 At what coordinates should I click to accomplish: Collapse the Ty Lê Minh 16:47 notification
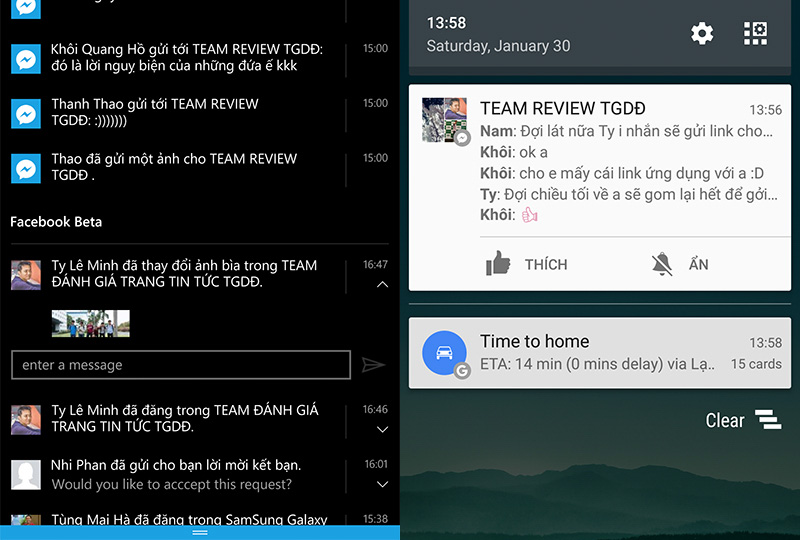[x=382, y=284]
